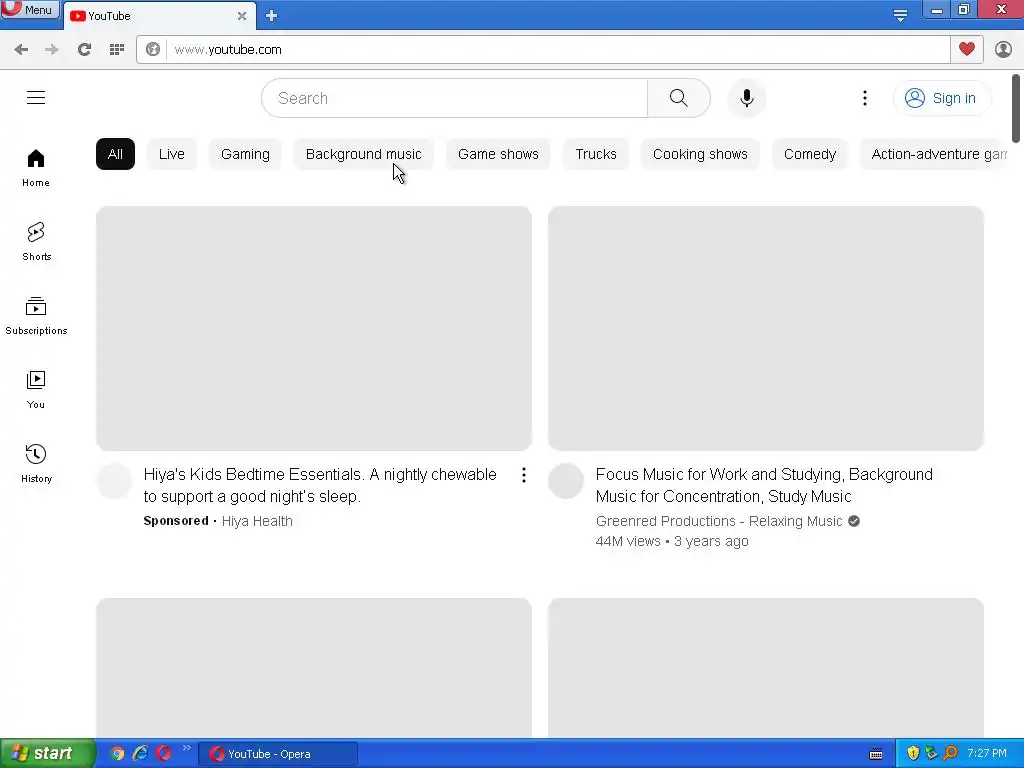Select the Background music chip
Image resolution: width=1024 pixels, height=768 pixels.
coord(364,154)
